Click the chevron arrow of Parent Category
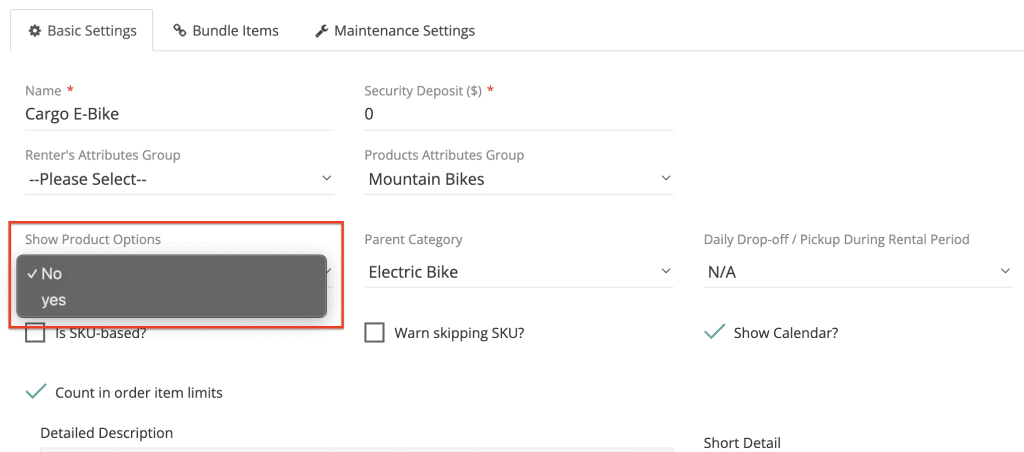 click(x=665, y=271)
